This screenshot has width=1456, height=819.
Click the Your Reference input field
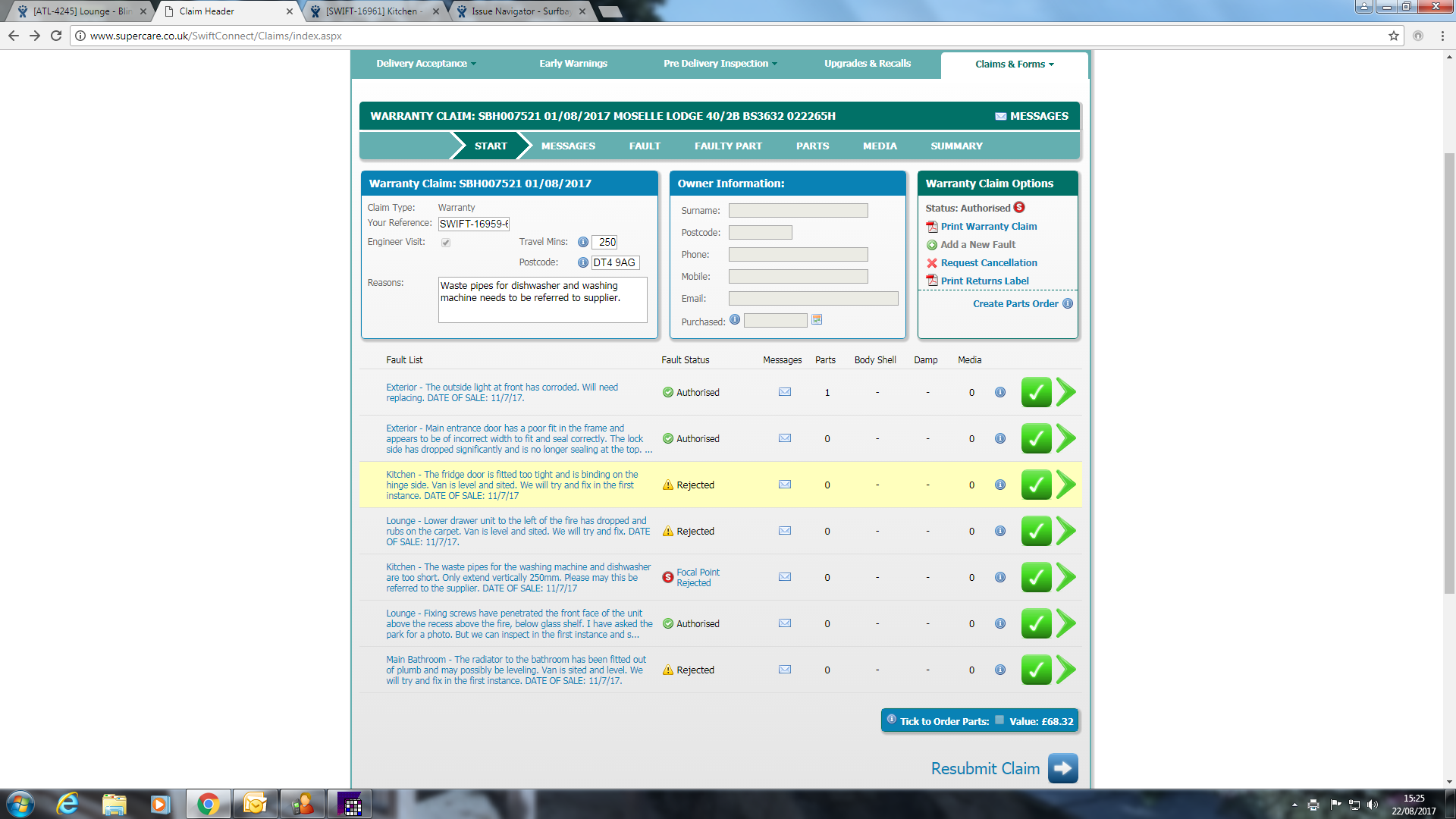click(x=474, y=224)
